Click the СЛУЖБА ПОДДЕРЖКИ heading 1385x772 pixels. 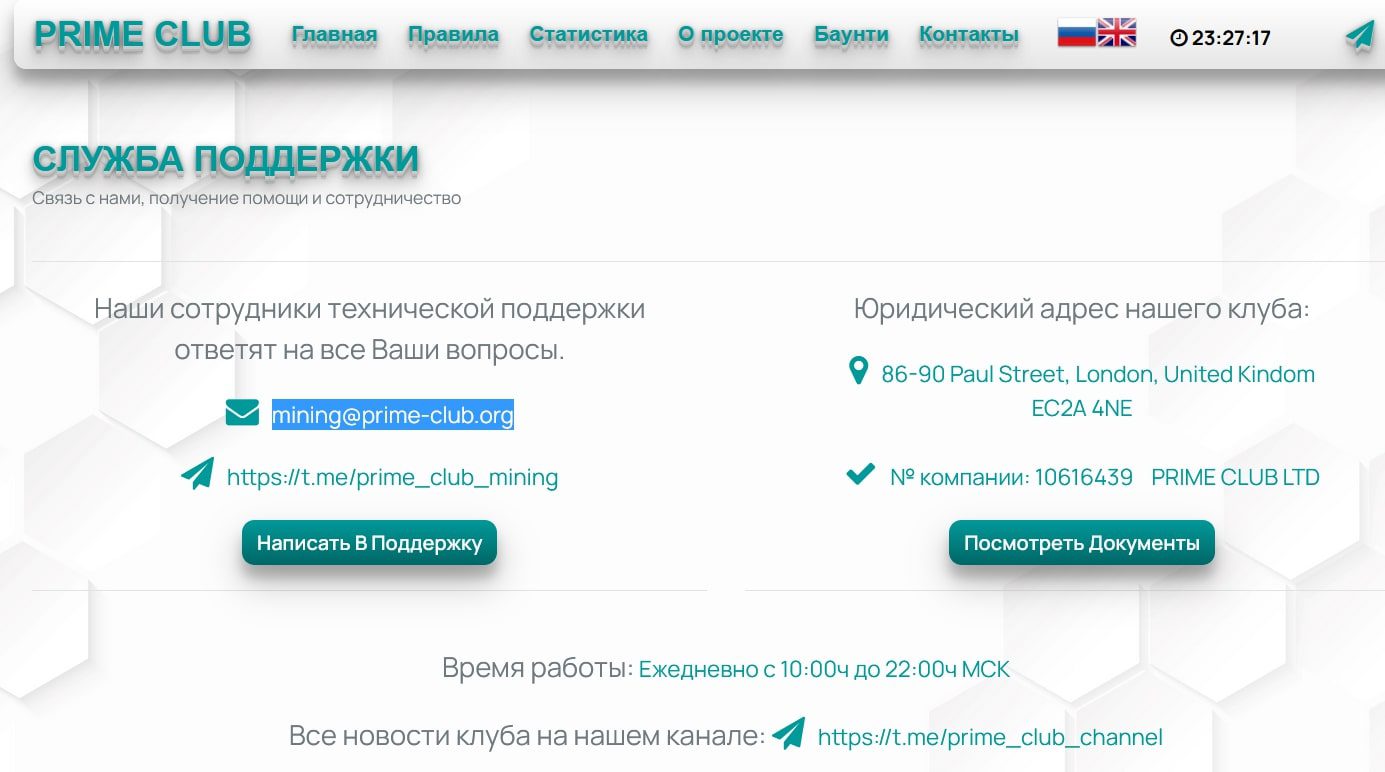click(x=225, y=160)
